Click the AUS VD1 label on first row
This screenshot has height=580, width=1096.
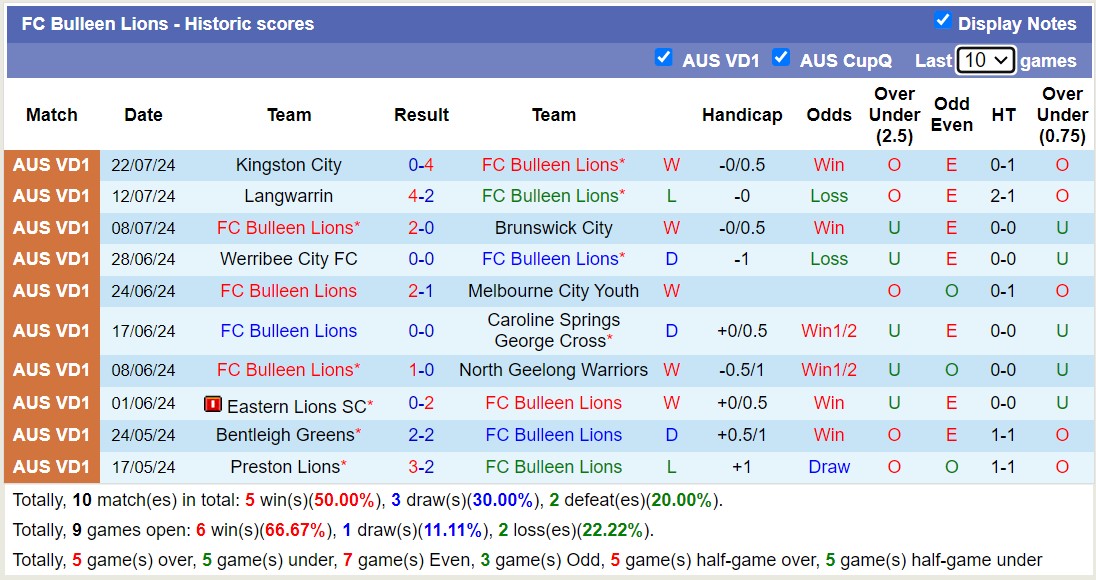point(51,164)
